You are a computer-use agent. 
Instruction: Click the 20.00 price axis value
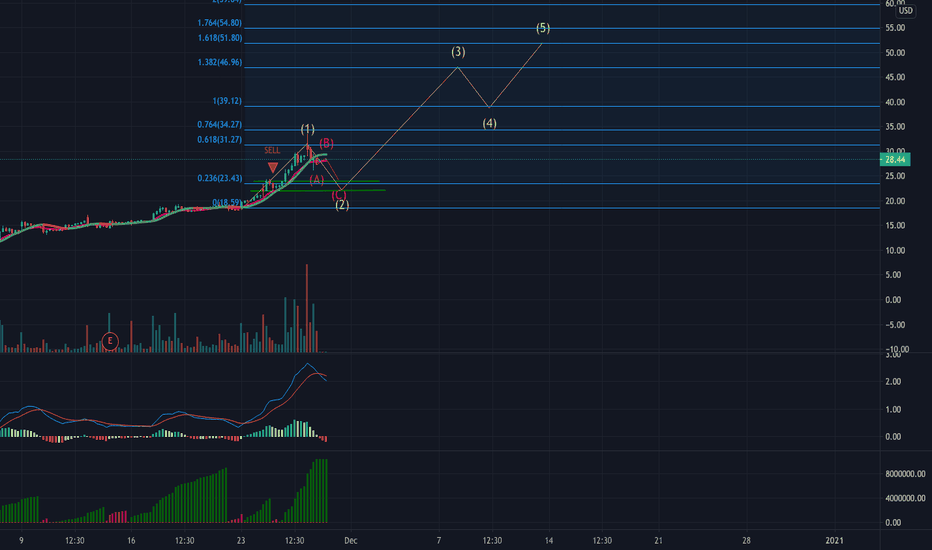click(x=895, y=201)
